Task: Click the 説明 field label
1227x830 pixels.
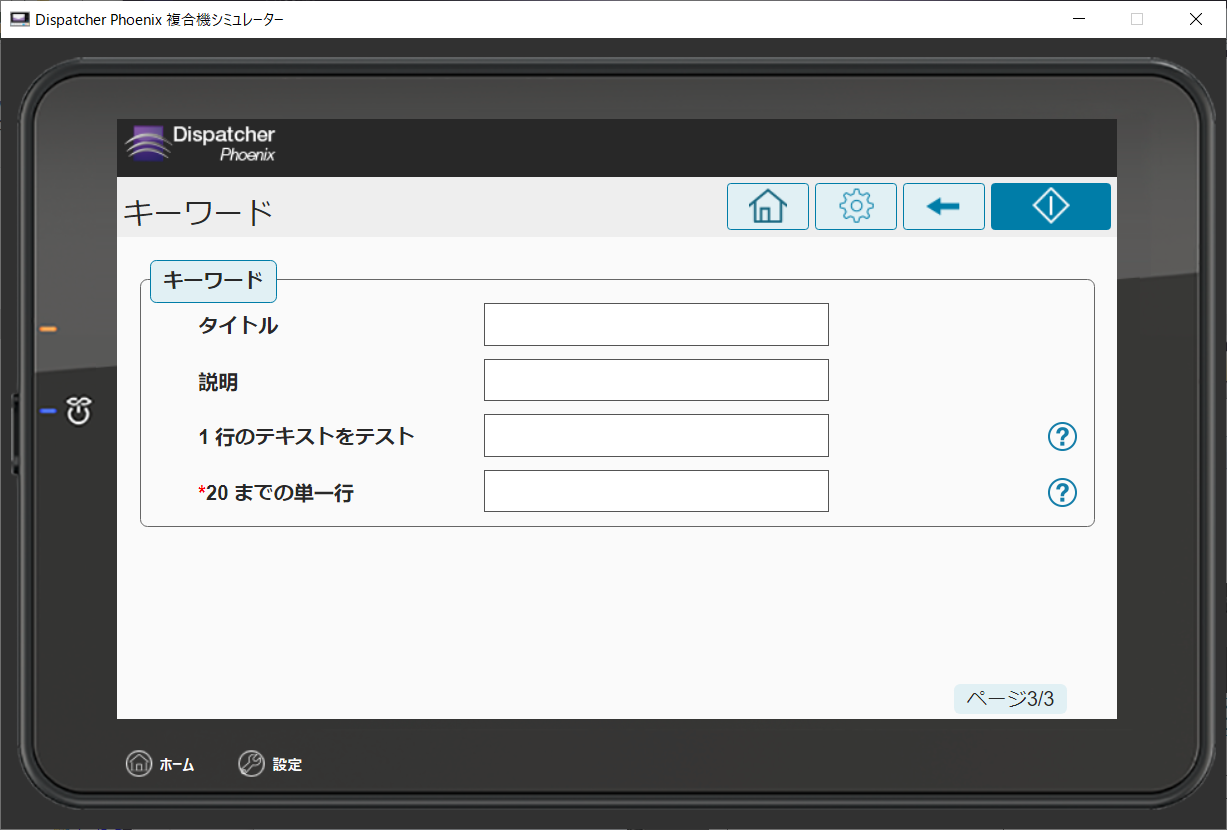Action: pyautogui.click(x=218, y=381)
